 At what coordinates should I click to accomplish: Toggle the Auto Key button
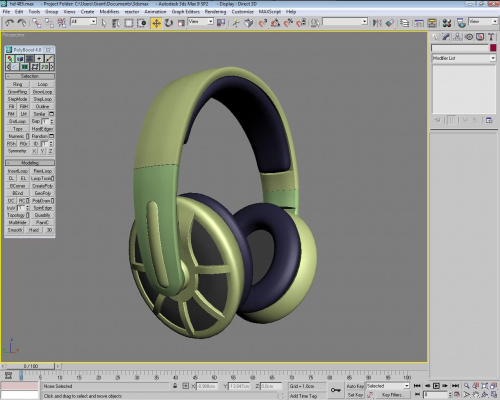[355, 386]
